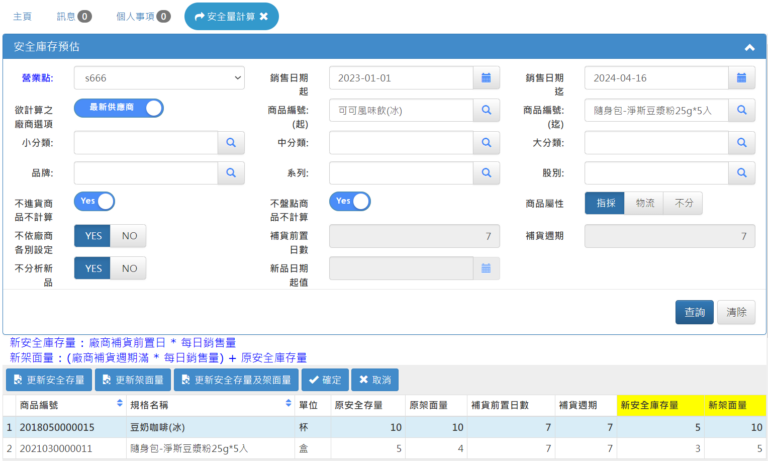Viewport: 768px width, 461px height.
Task: Click 補貨週期 column header
Action: 586,406
